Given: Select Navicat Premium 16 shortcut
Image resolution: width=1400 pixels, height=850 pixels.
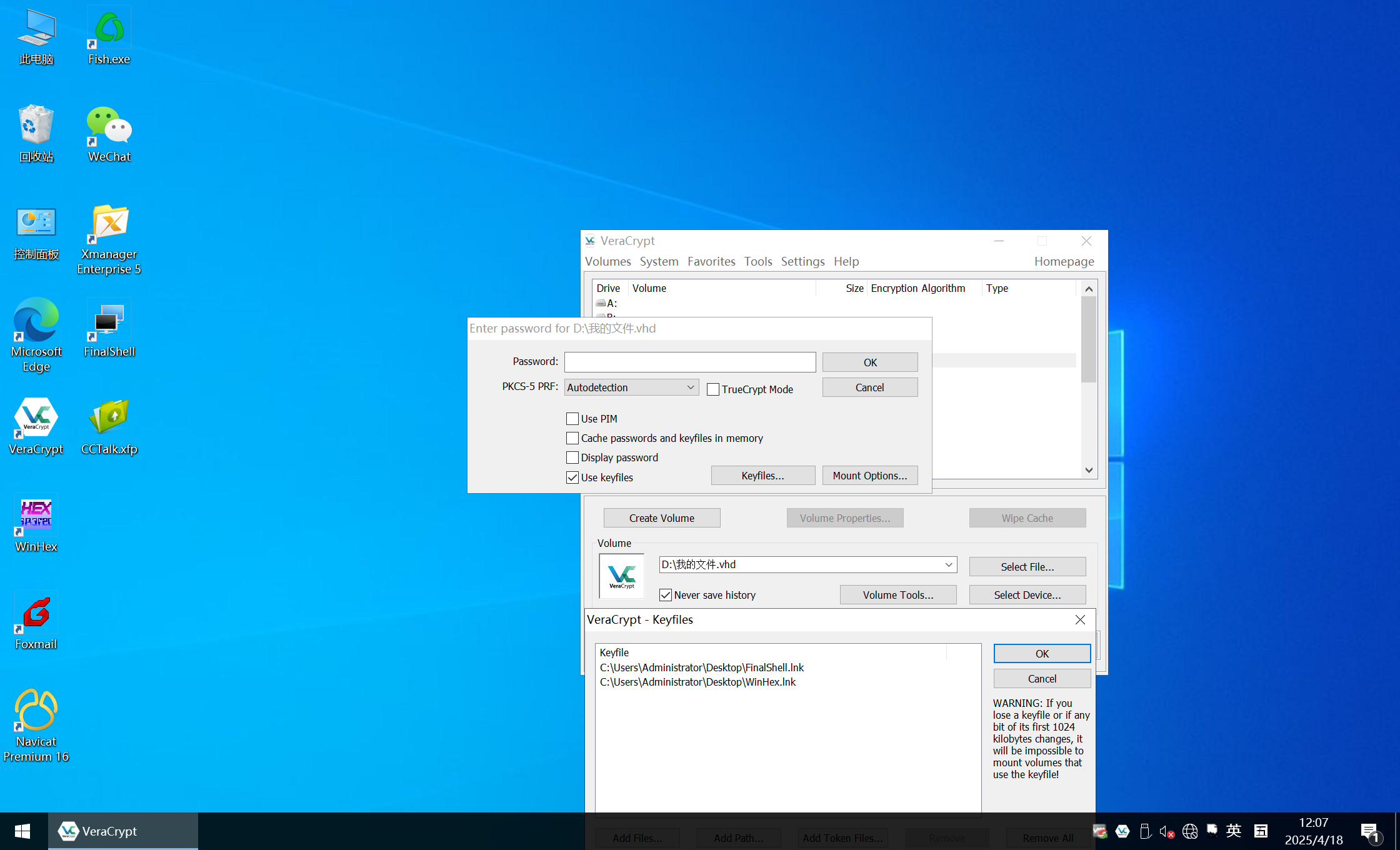Looking at the screenshot, I should 36,725.
